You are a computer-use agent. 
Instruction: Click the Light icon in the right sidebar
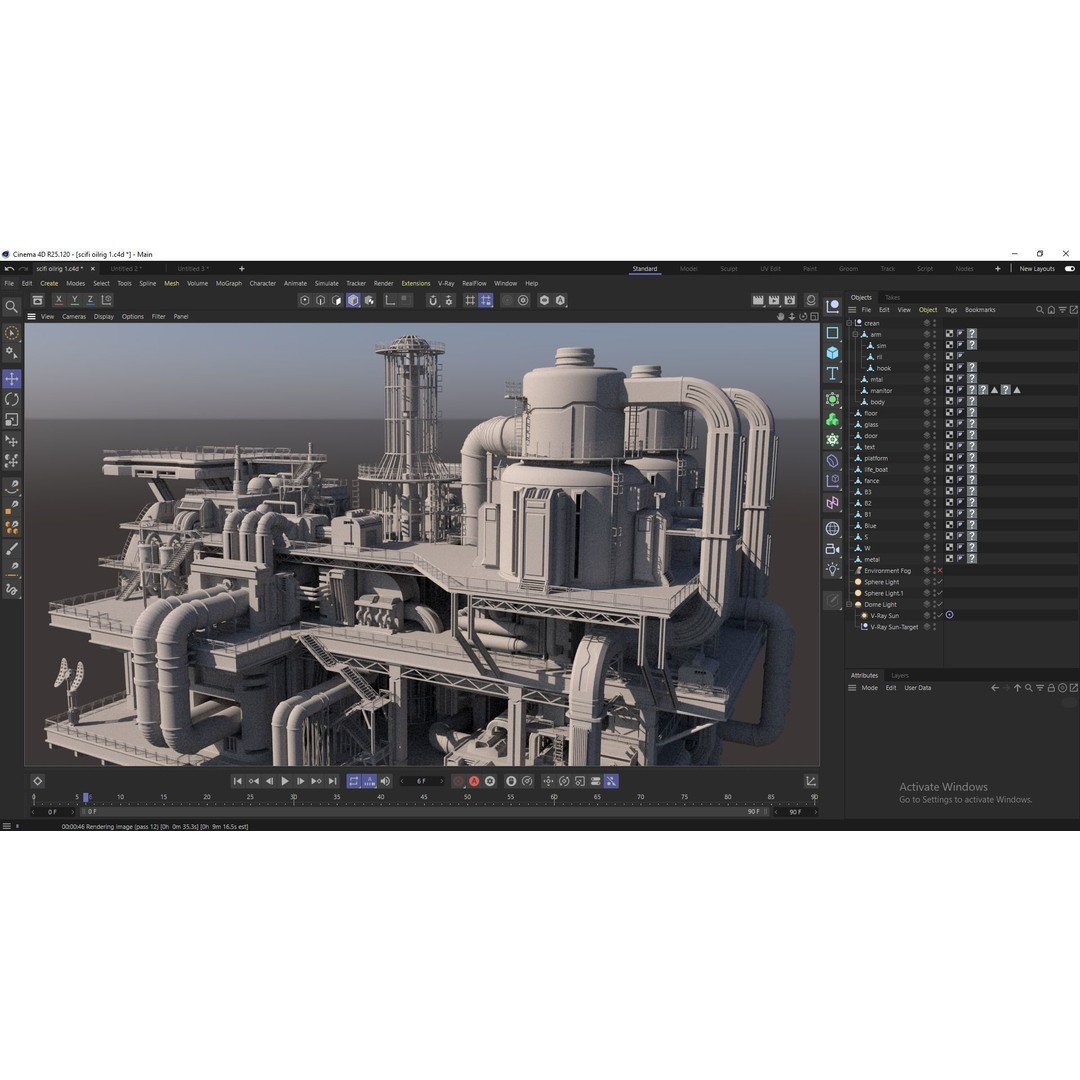coord(832,568)
